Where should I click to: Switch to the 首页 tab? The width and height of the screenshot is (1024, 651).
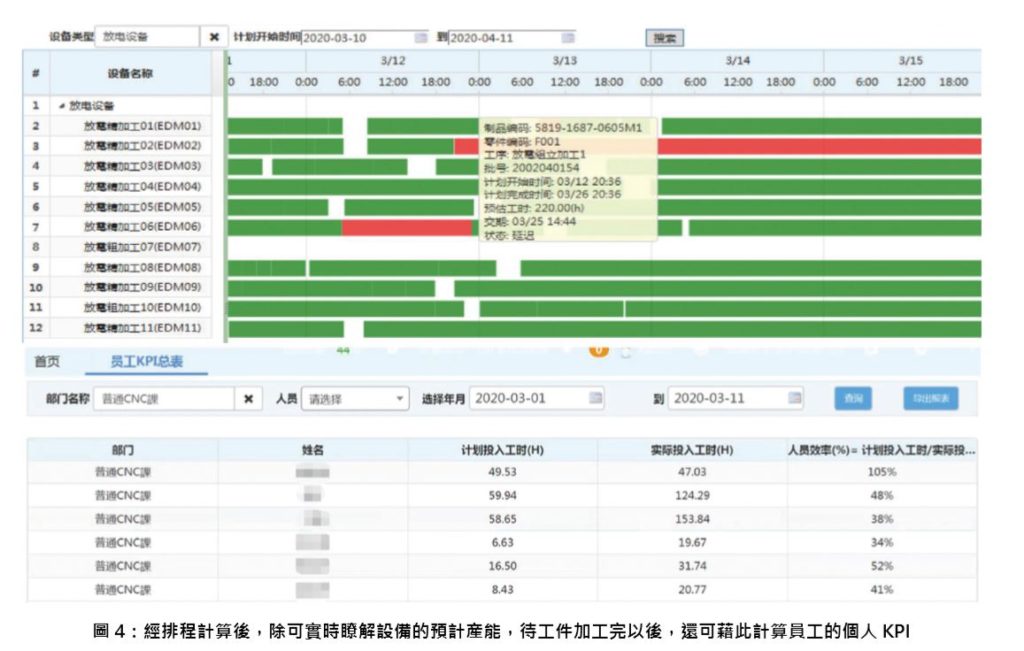pos(47,362)
